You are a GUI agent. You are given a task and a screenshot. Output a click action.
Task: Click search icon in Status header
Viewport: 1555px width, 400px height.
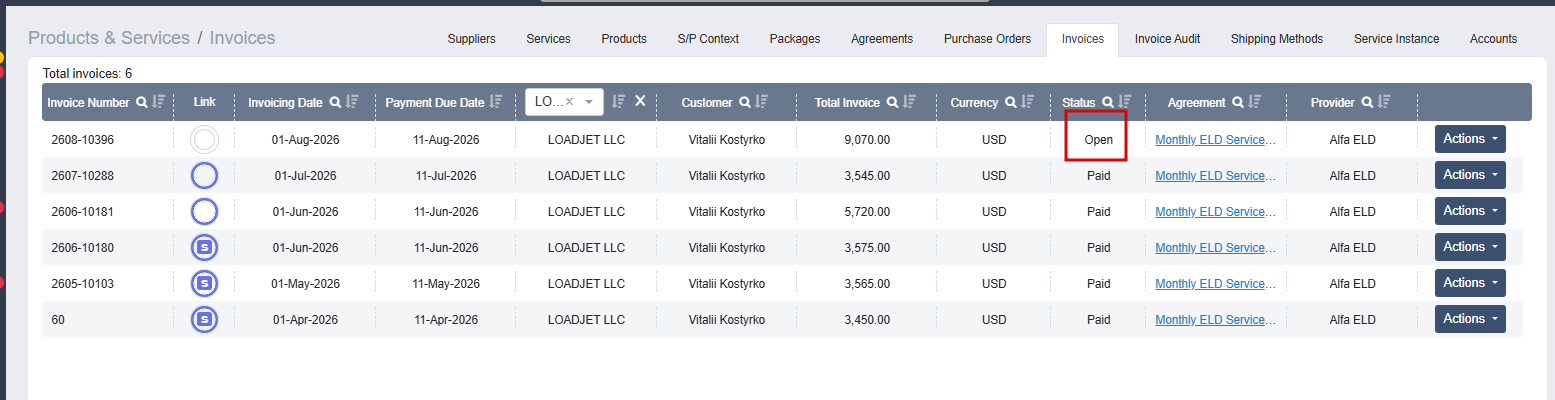1108,102
